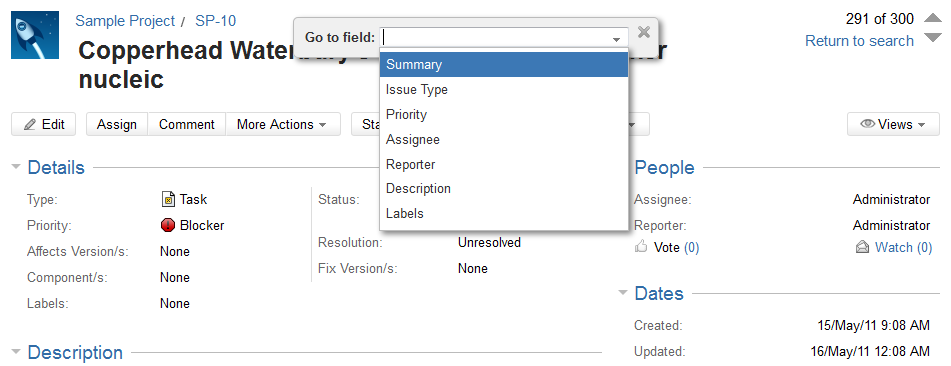Open the Views dropdown menu
Screen dimensions: 951x366
click(x=893, y=124)
